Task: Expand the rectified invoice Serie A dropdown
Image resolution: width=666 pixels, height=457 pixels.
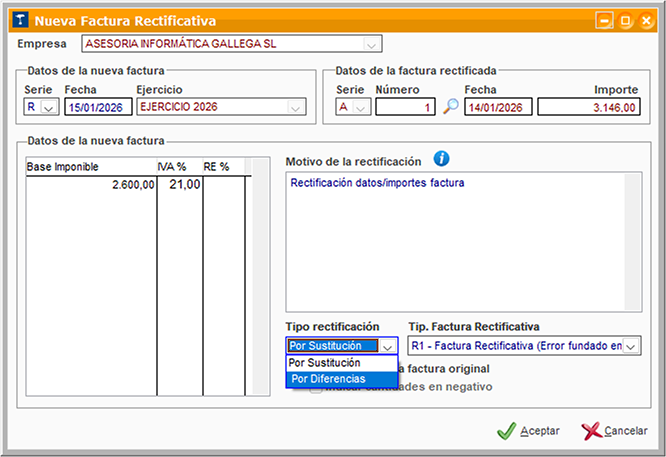Action: [361, 107]
